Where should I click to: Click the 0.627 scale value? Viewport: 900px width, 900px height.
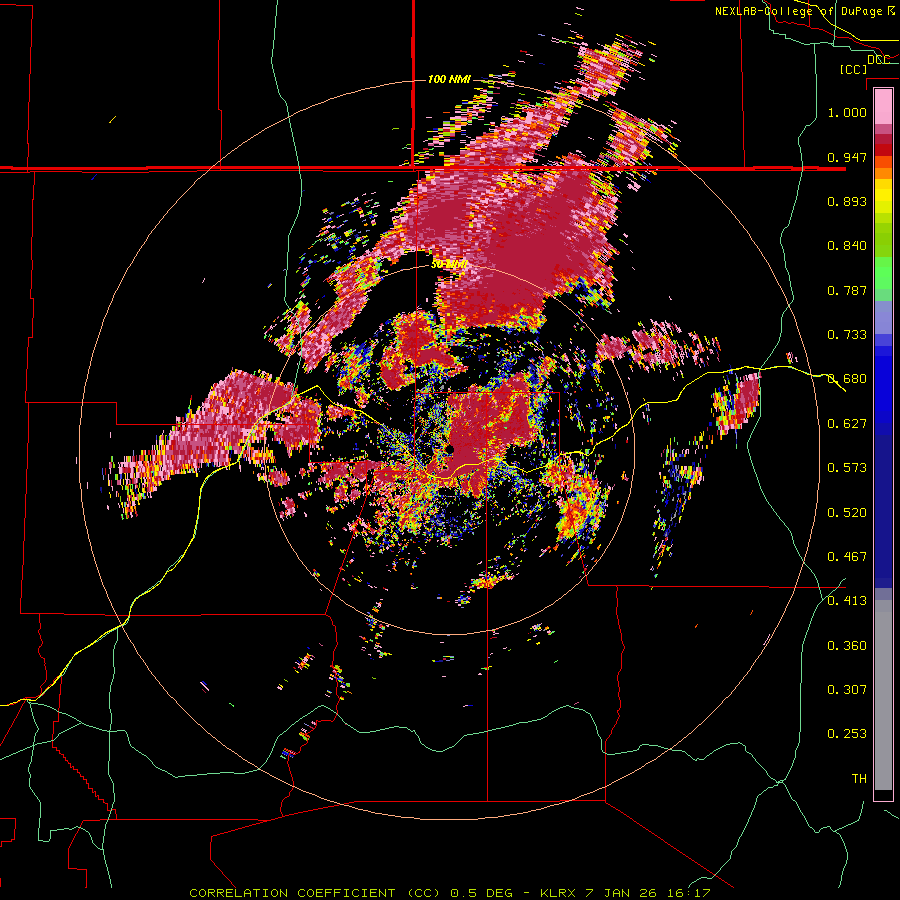tap(847, 424)
